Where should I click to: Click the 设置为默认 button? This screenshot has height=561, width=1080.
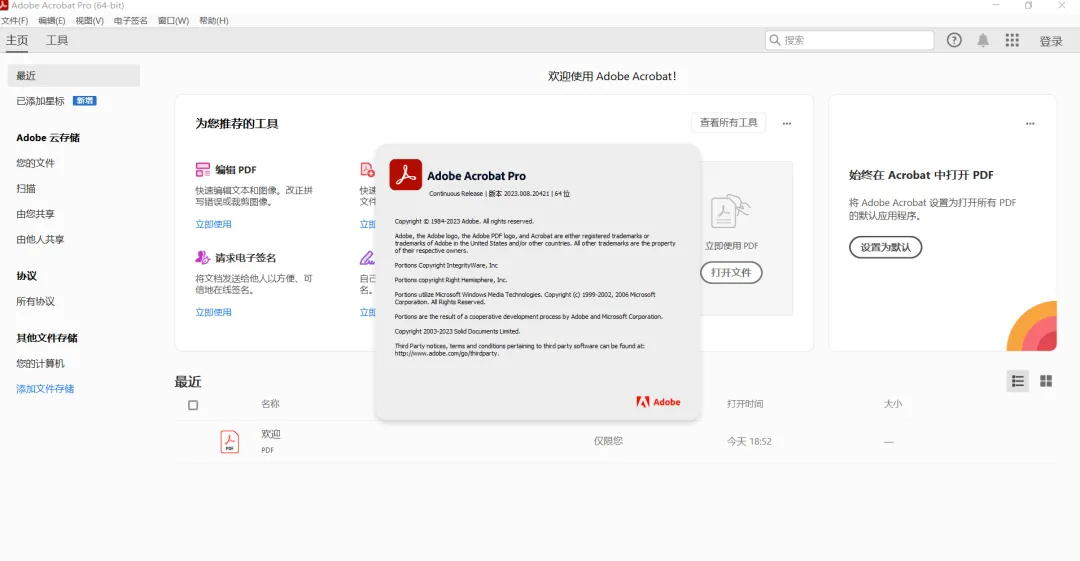click(886, 247)
